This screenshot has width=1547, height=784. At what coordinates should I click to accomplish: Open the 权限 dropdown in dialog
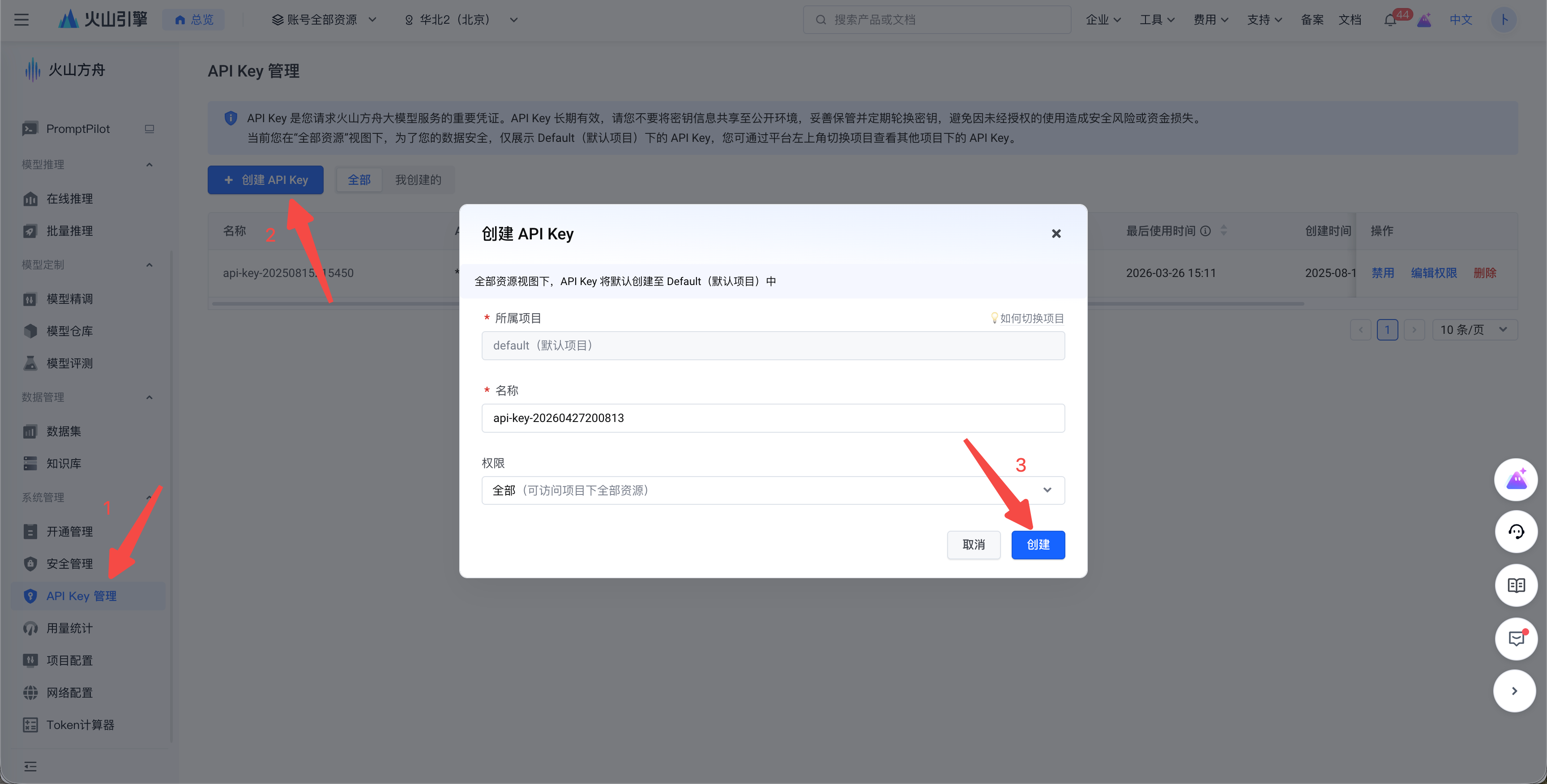point(773,490)
